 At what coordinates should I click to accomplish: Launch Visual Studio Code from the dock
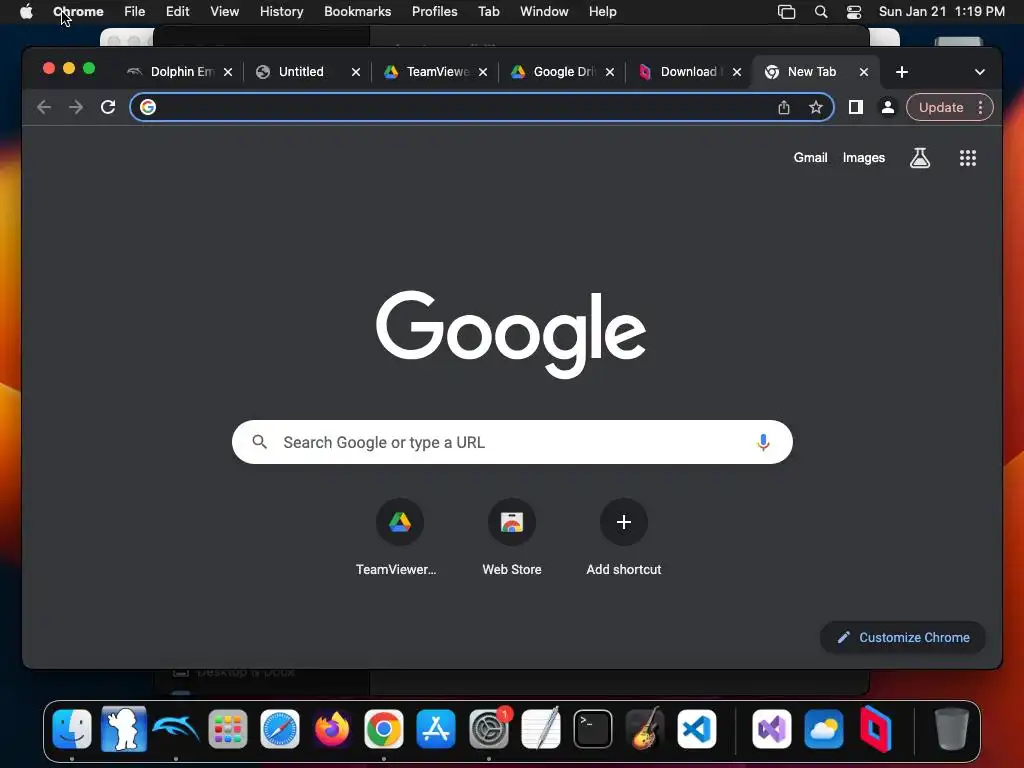[x=697, y=729]
